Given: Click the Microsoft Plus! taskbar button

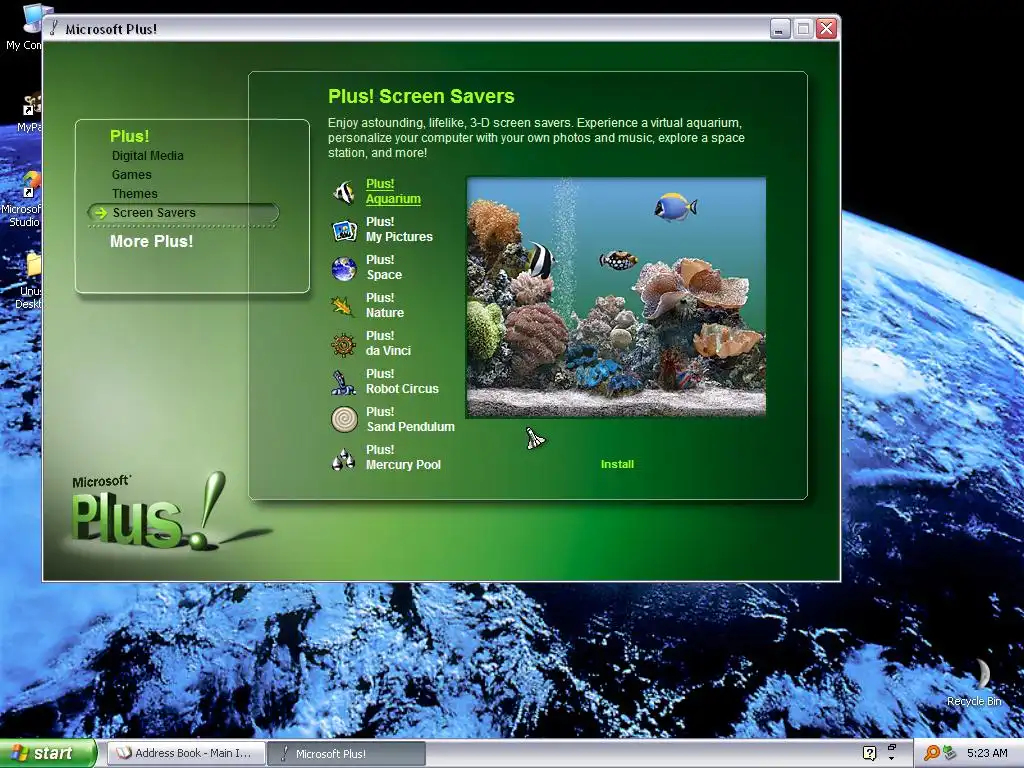Looking at the screenshot, I should [346, 753].
